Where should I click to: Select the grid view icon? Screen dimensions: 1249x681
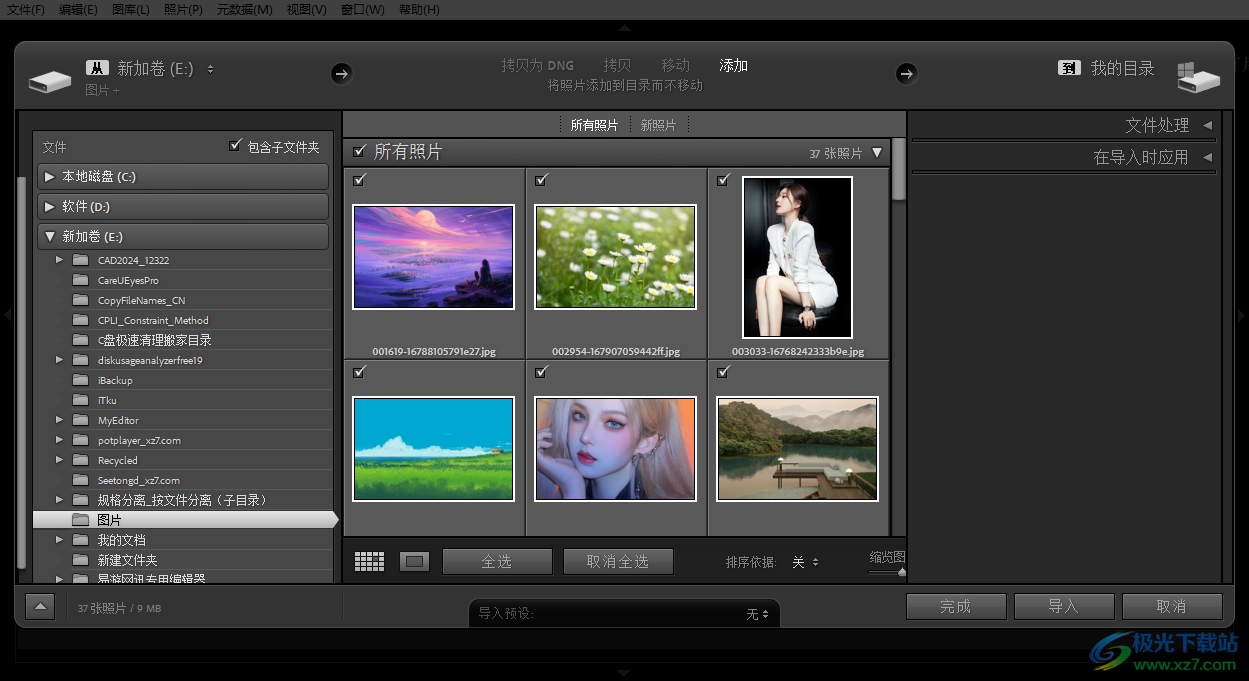[368, 561]
